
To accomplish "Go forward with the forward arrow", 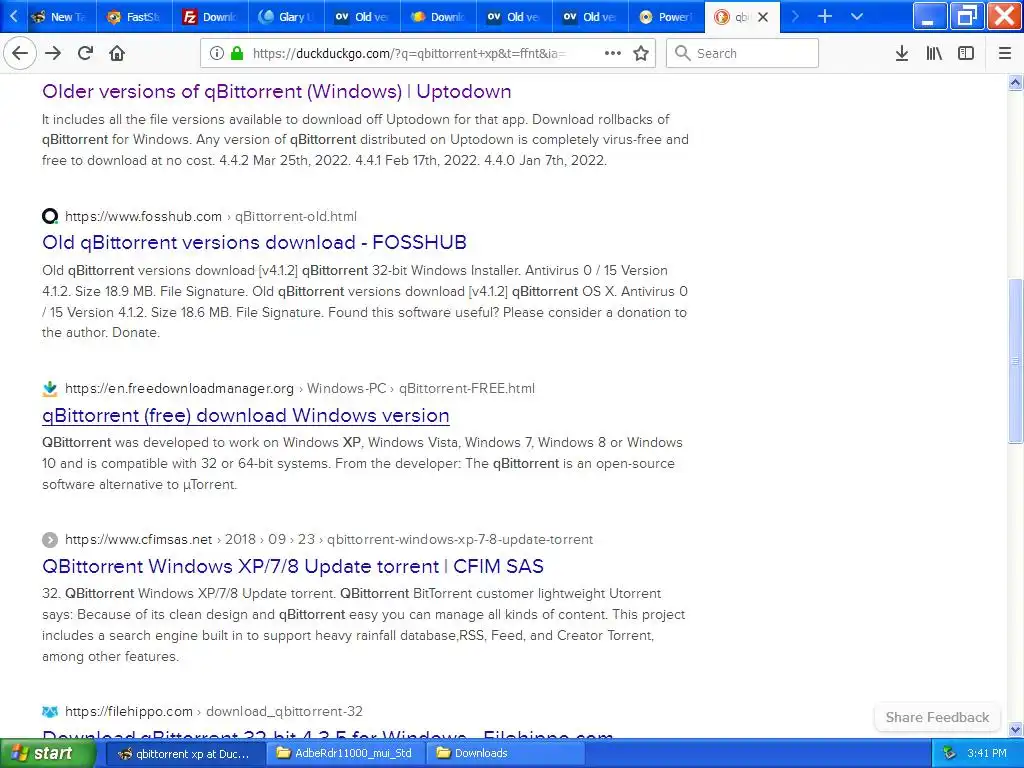I will click(53, 54).
